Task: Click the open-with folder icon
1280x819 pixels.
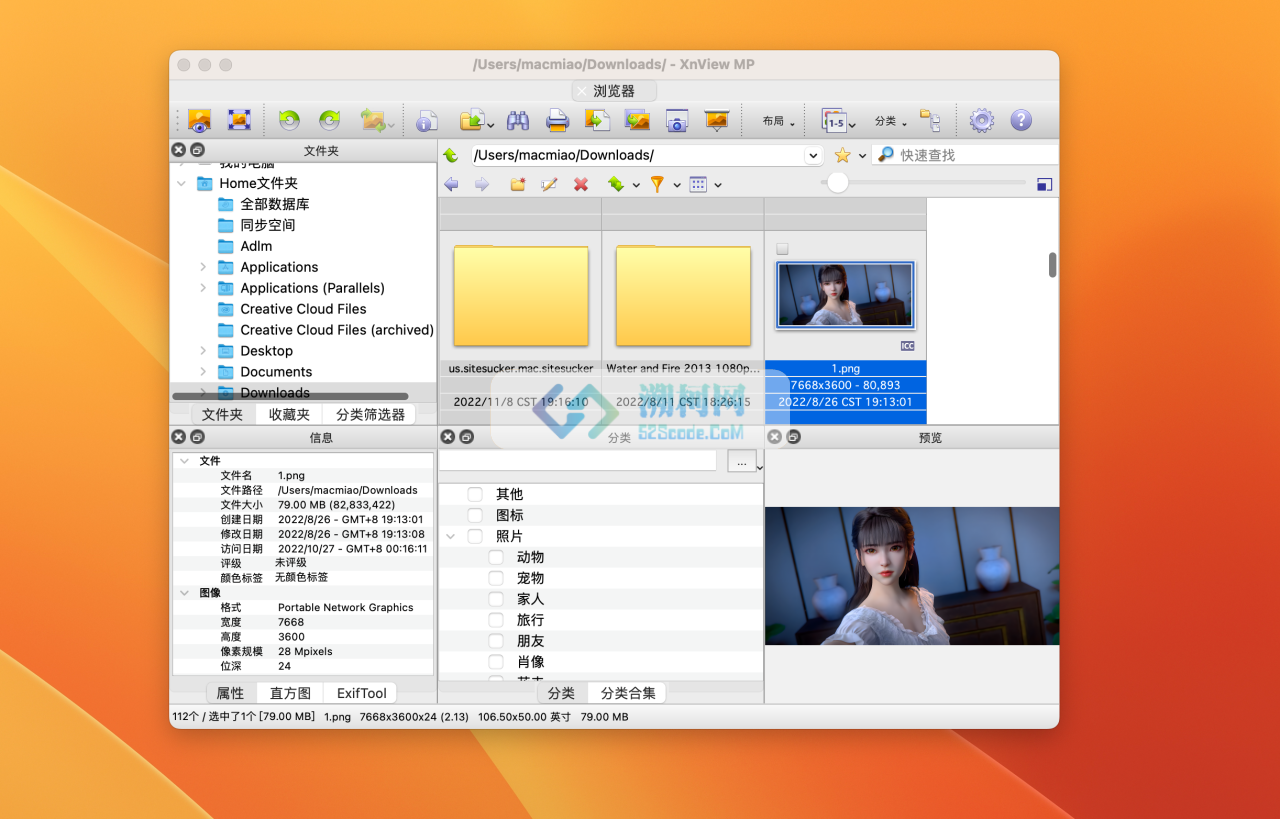Action: 471,121
